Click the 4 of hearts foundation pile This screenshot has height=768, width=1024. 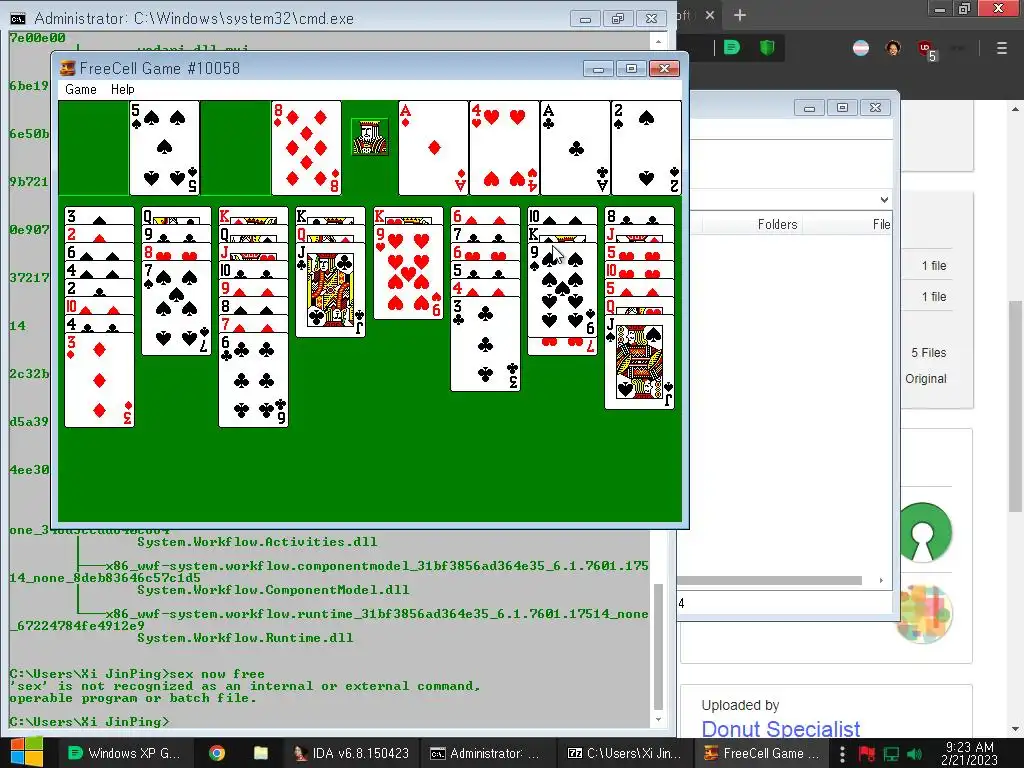tap(504, 148)
